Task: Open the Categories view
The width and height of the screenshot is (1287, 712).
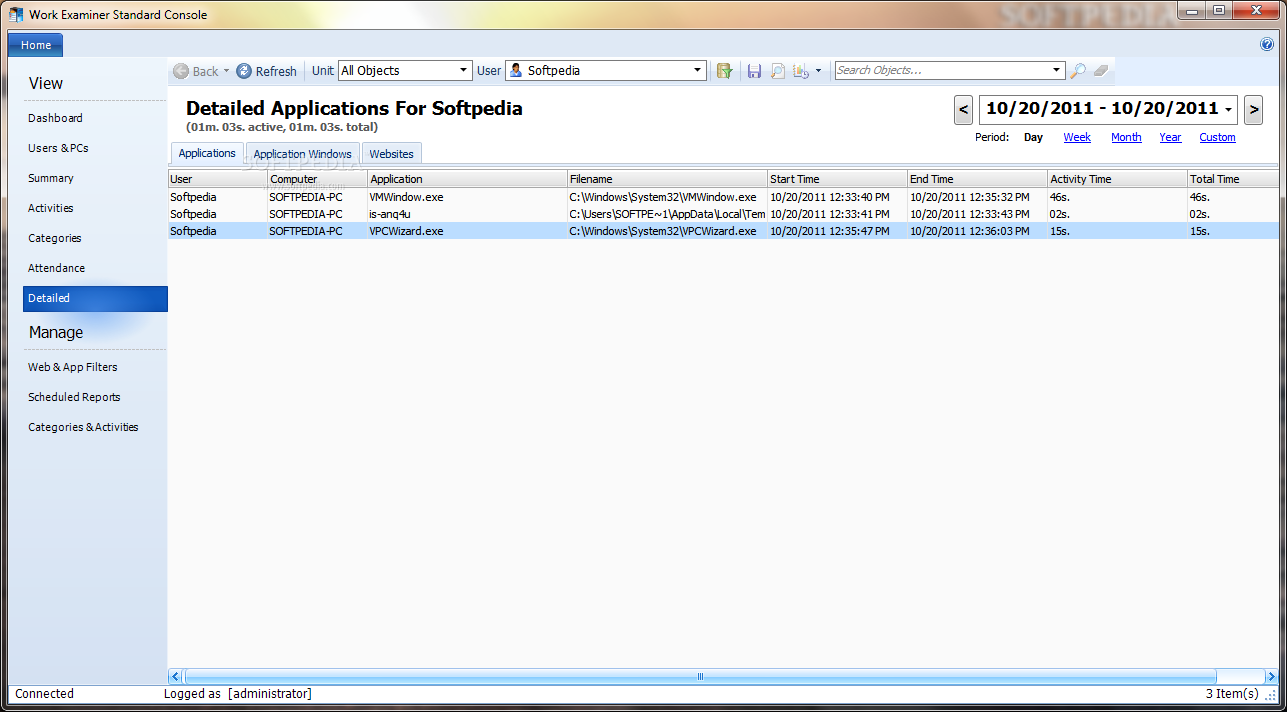Action: [55, 238]
